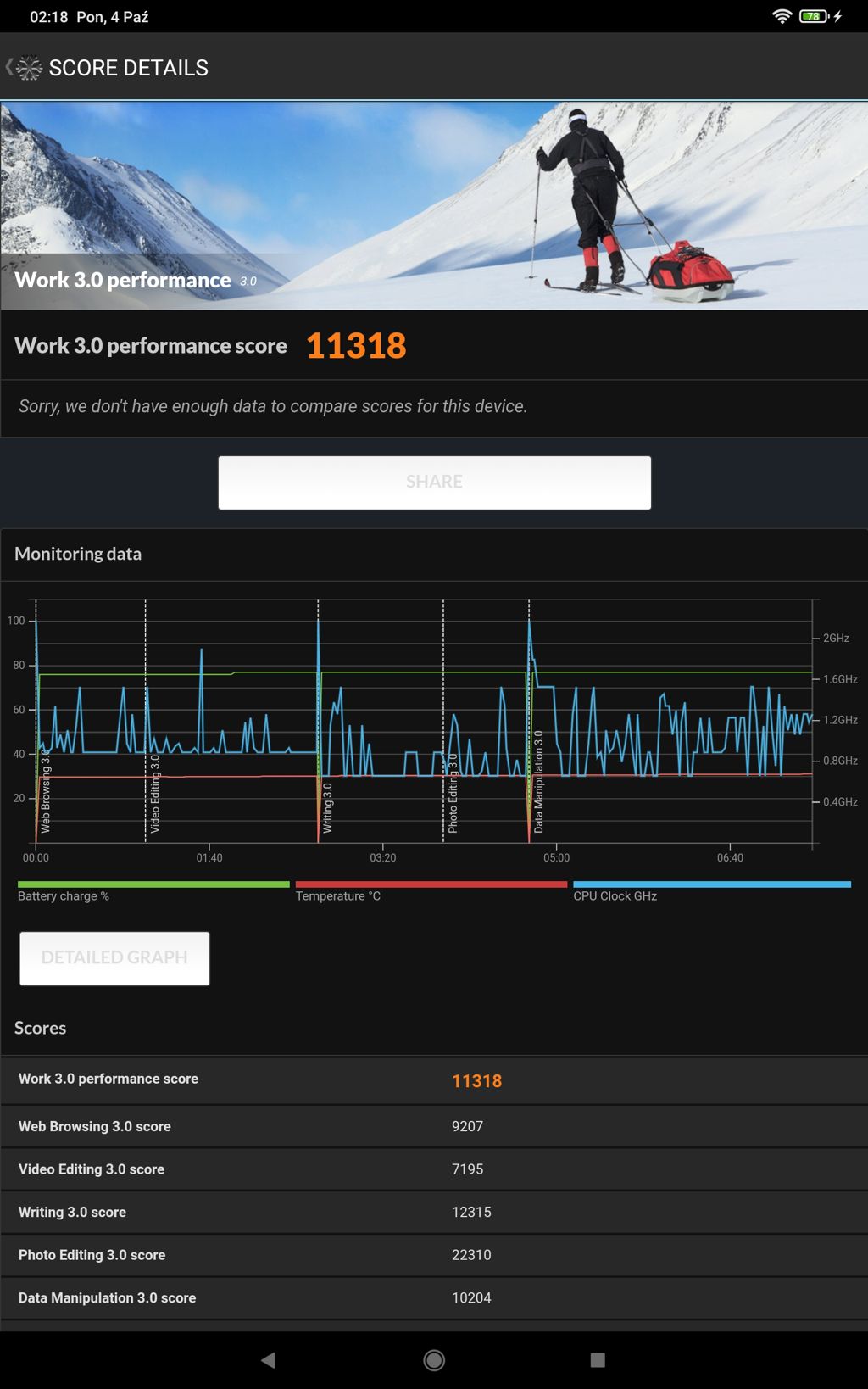868x1389 pixels.
Task: Tap the Wi-Fi status icon
Action: click(x=782, y=16)
